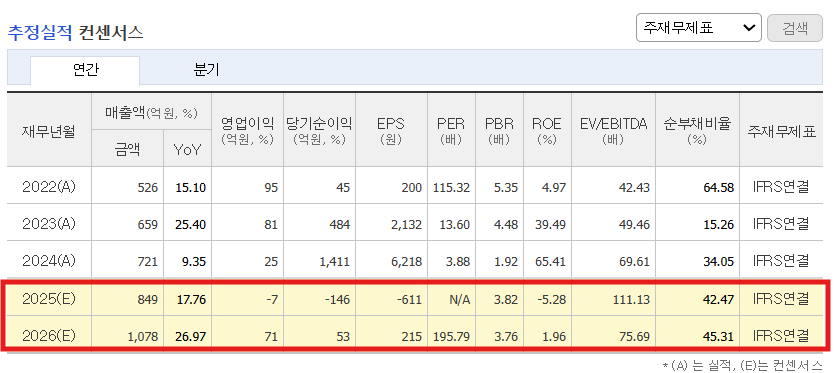The width and height of the screenshot is (837, 373).
Task: Click the 2023 EPS value 2,132
Action: [407, 225]
